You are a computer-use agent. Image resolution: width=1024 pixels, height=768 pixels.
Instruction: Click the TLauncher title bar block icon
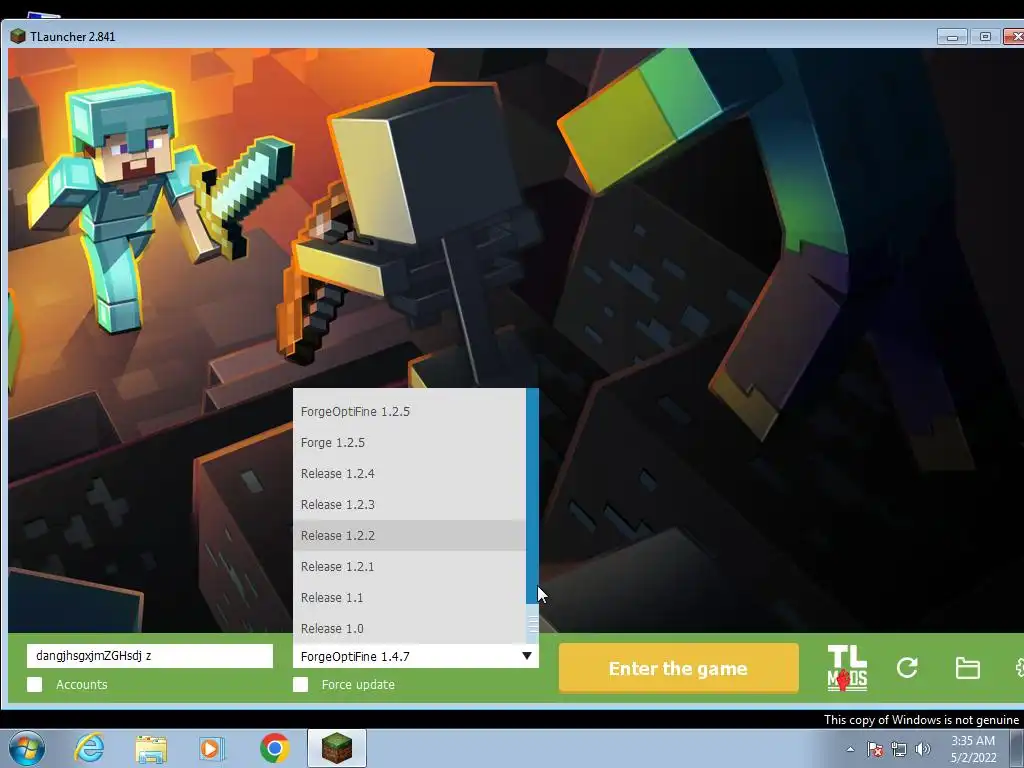[x=18, y=37]
